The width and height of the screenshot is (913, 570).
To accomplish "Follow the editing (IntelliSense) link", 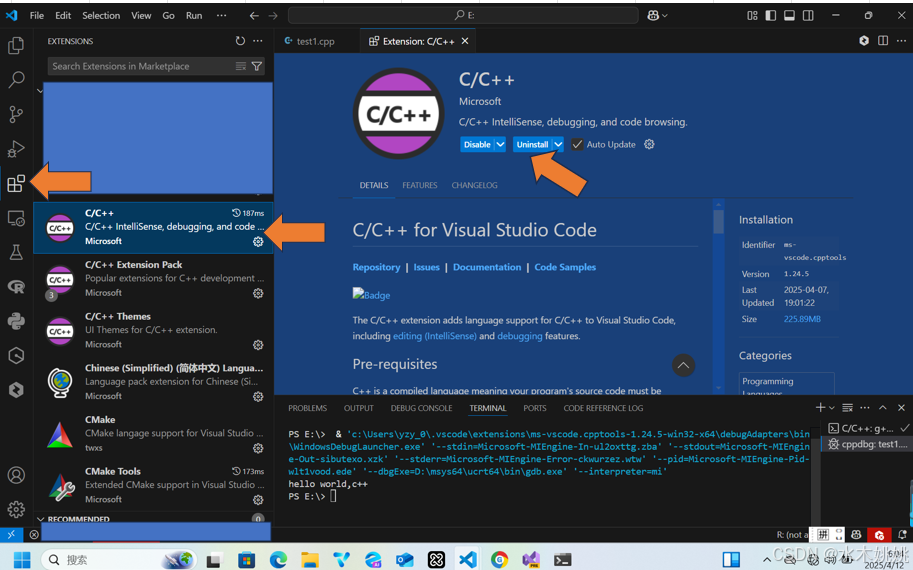I will click(434, 336).
